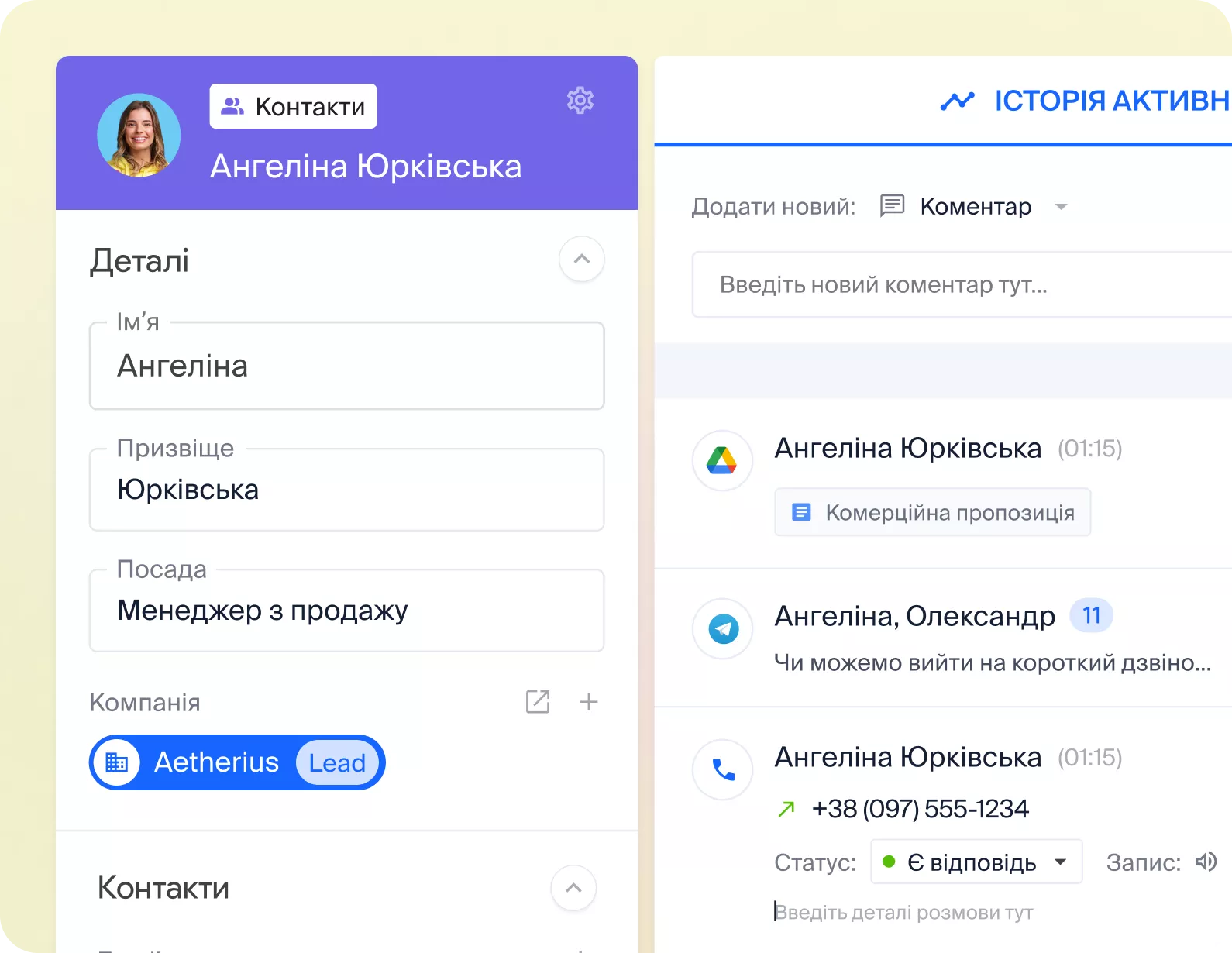The height and width of the screenshot is (953, 1232).
Task: Click the 11 unread messages badge
Action: [1091, 616]
